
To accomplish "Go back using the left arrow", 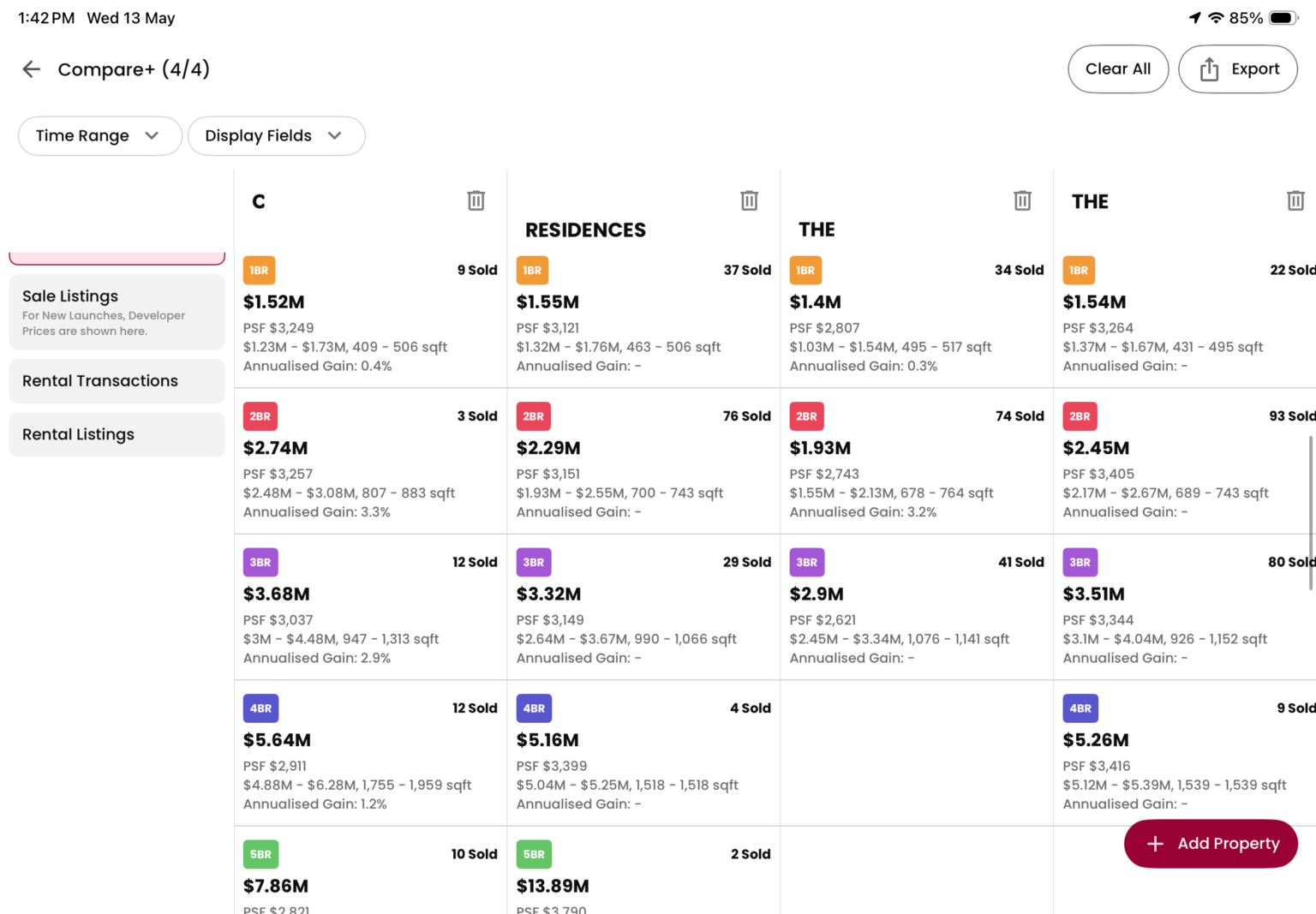I will (32, 69).
